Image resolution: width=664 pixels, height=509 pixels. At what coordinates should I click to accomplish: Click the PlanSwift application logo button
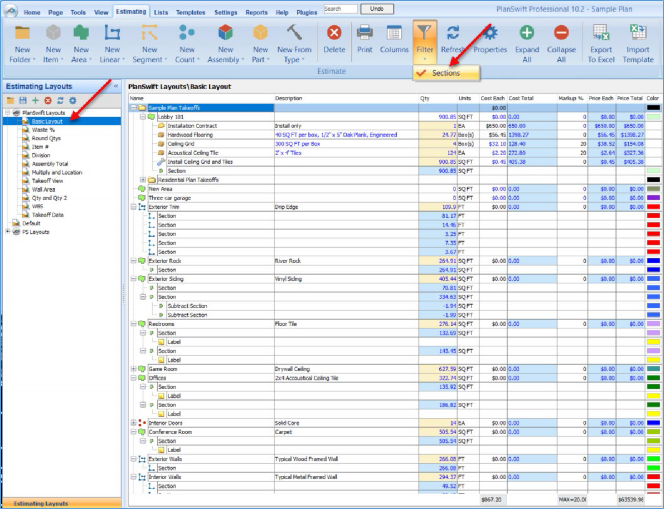click(11, 11)
